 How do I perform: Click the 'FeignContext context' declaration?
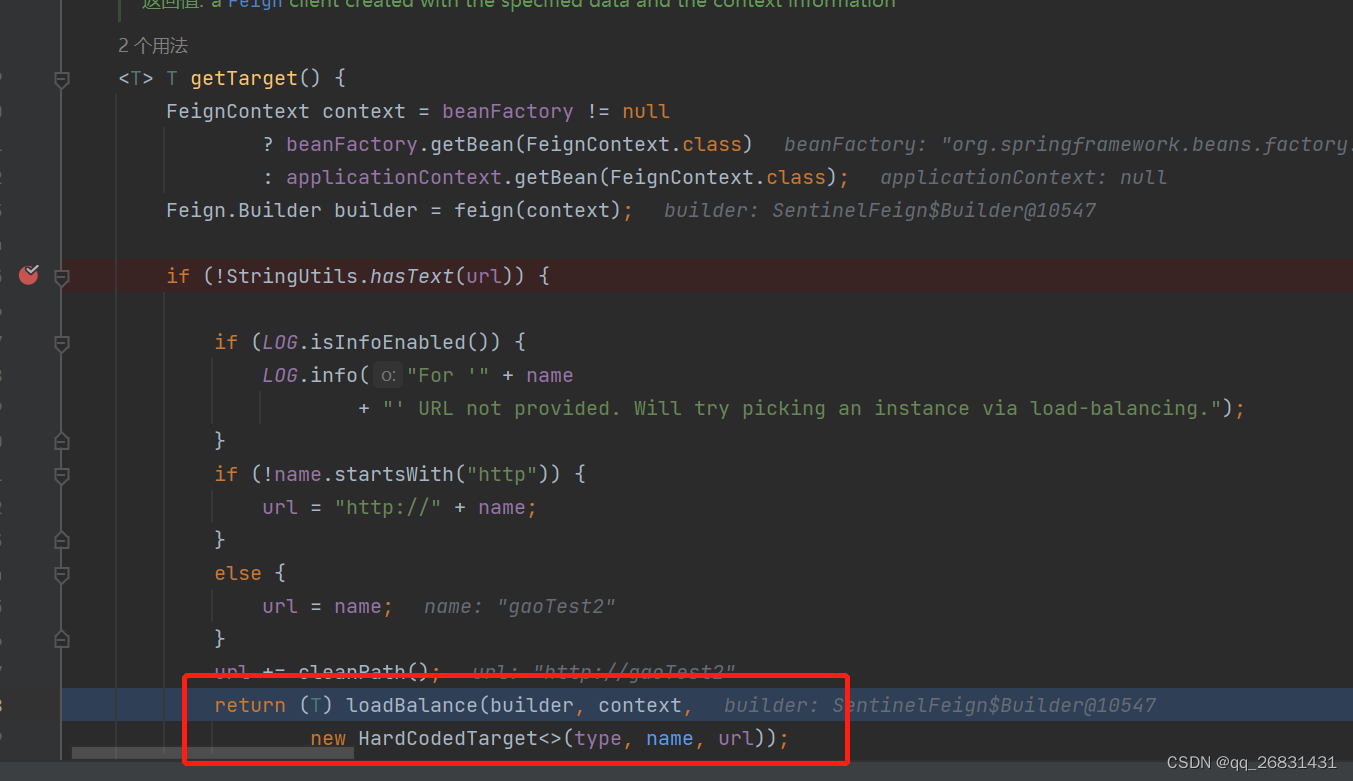(286, 111)
